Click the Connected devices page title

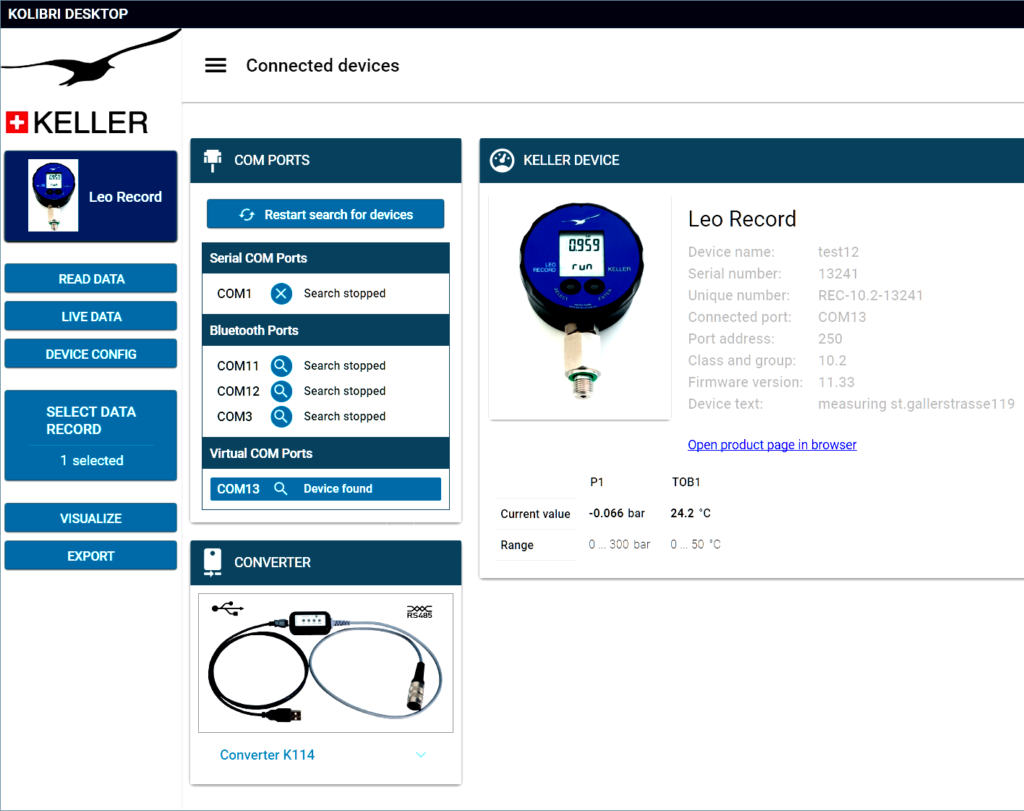pos(323,65)
